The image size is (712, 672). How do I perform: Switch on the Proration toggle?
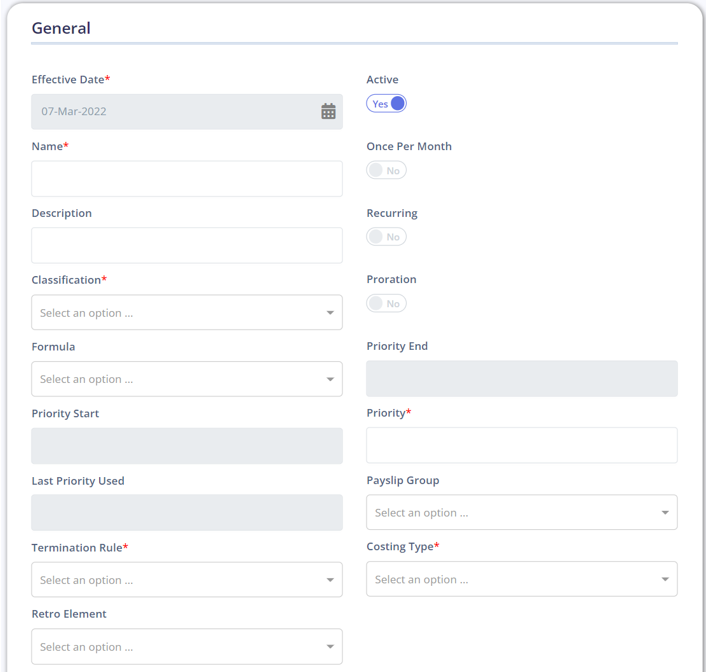386,303
